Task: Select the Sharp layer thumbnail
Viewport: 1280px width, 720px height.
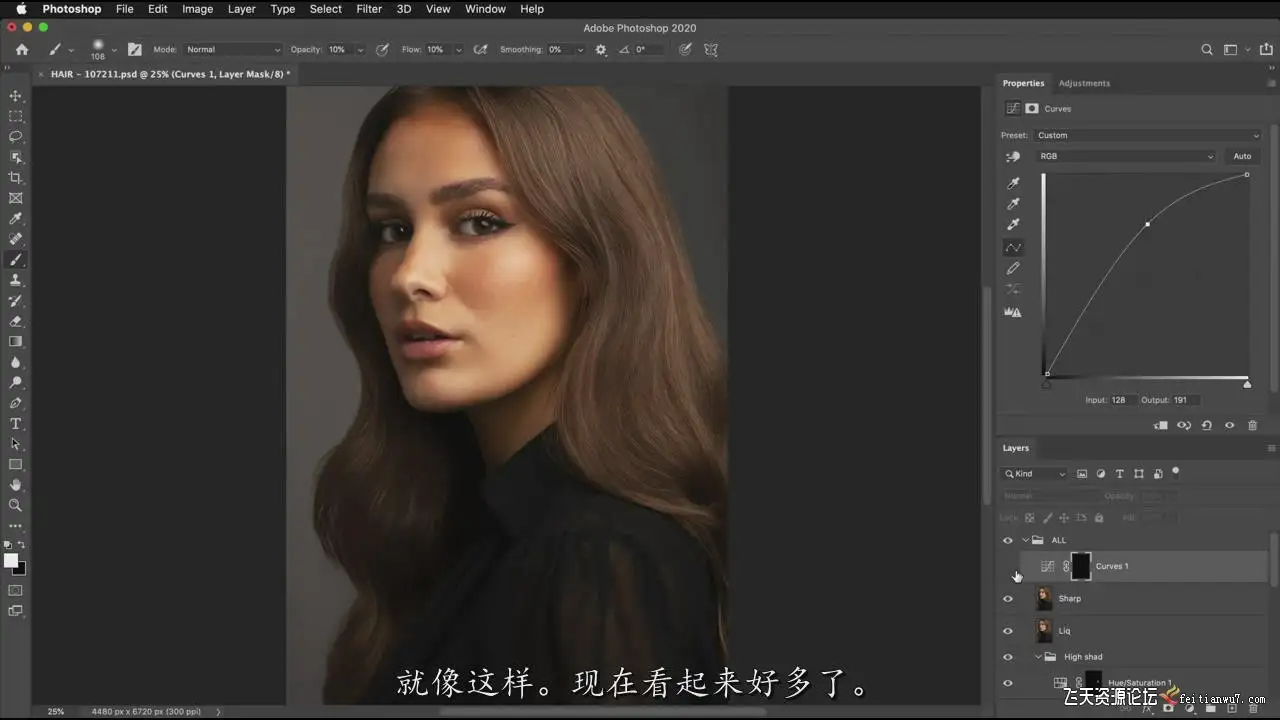Action: pyautogui.click(x=1044, y=599)
